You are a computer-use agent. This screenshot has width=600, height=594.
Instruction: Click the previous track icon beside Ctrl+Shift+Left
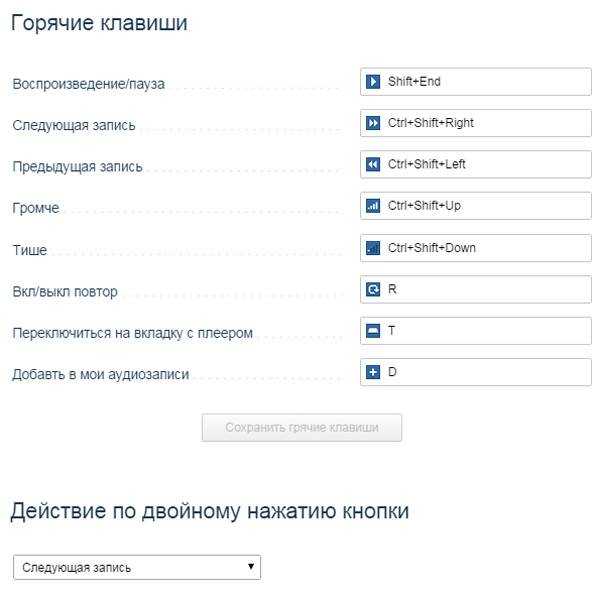[x=373, y=164]
